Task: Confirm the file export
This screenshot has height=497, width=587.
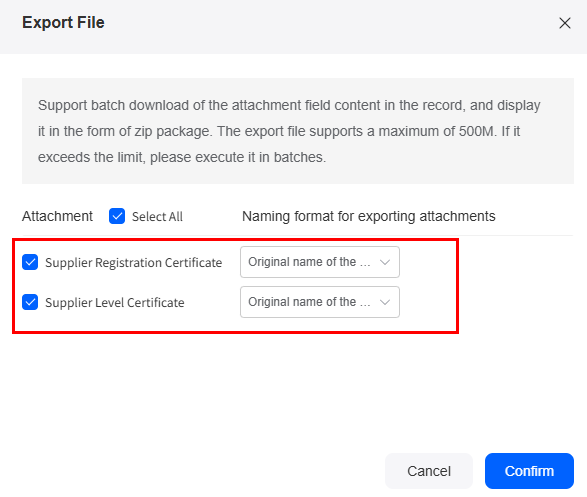Action: tap(529, 471)
